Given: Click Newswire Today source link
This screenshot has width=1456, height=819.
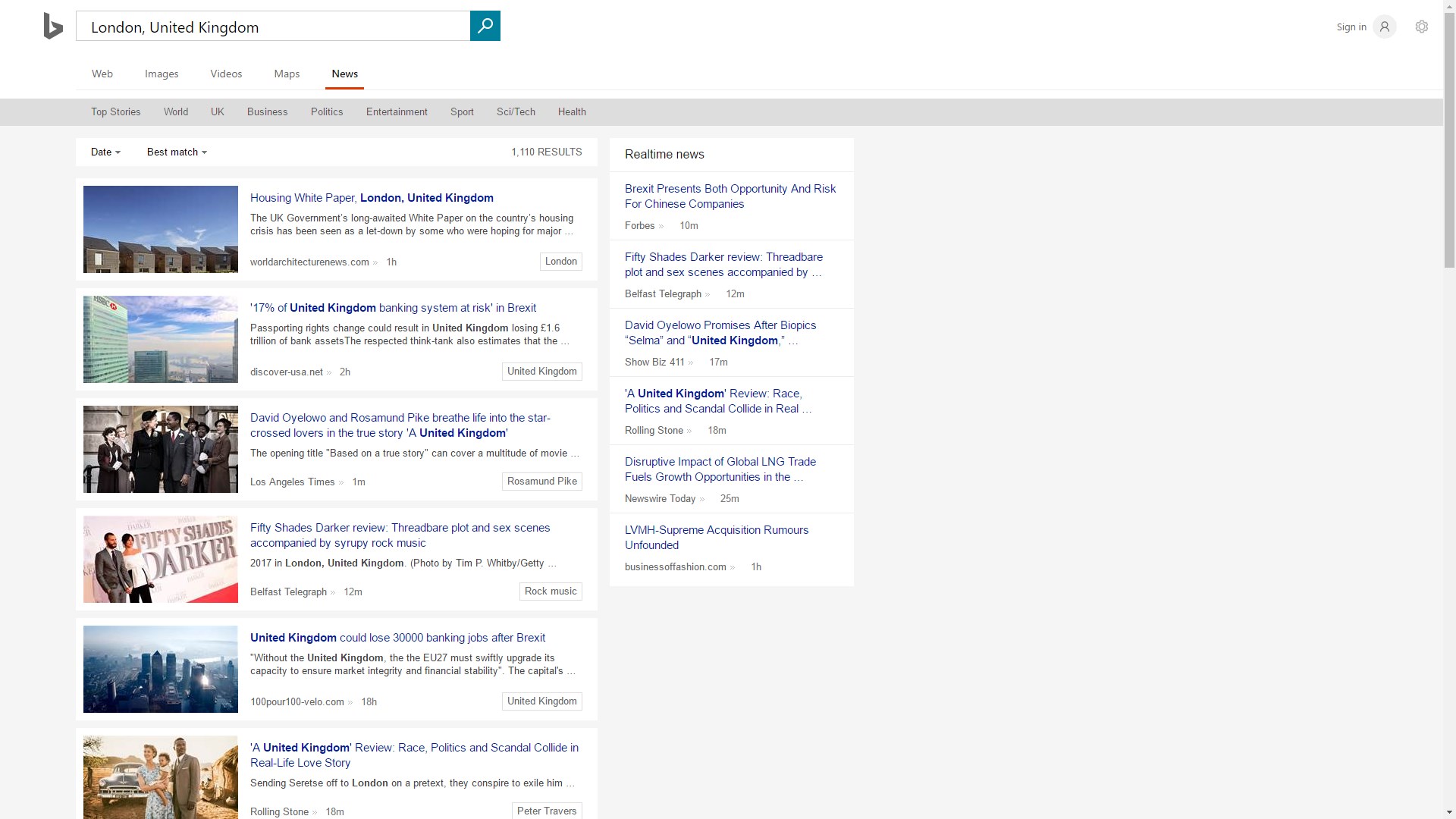Looking at the screenshot, I should [x=660, y=499].
